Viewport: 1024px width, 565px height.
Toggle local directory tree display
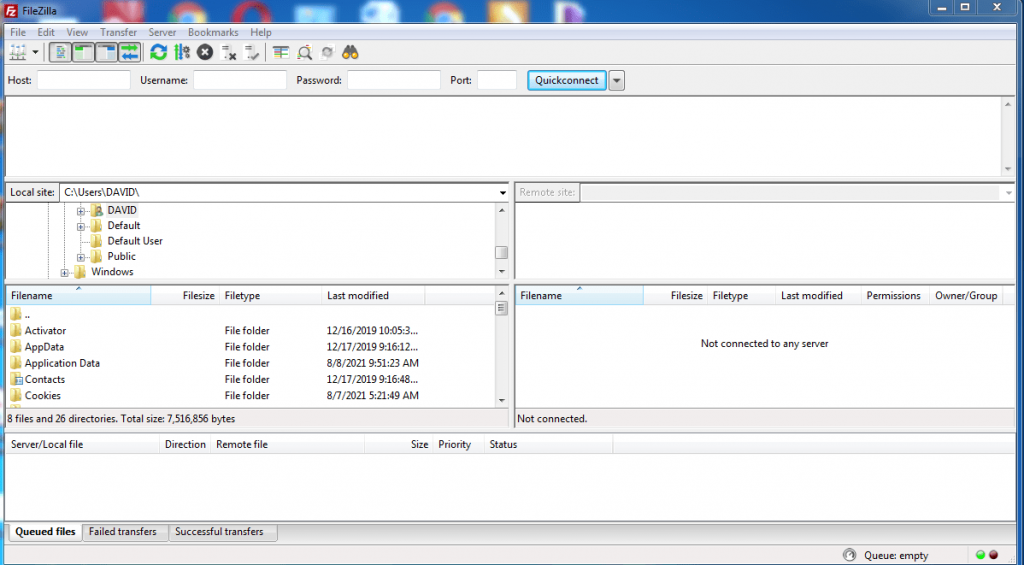click(x=83, y=52)
